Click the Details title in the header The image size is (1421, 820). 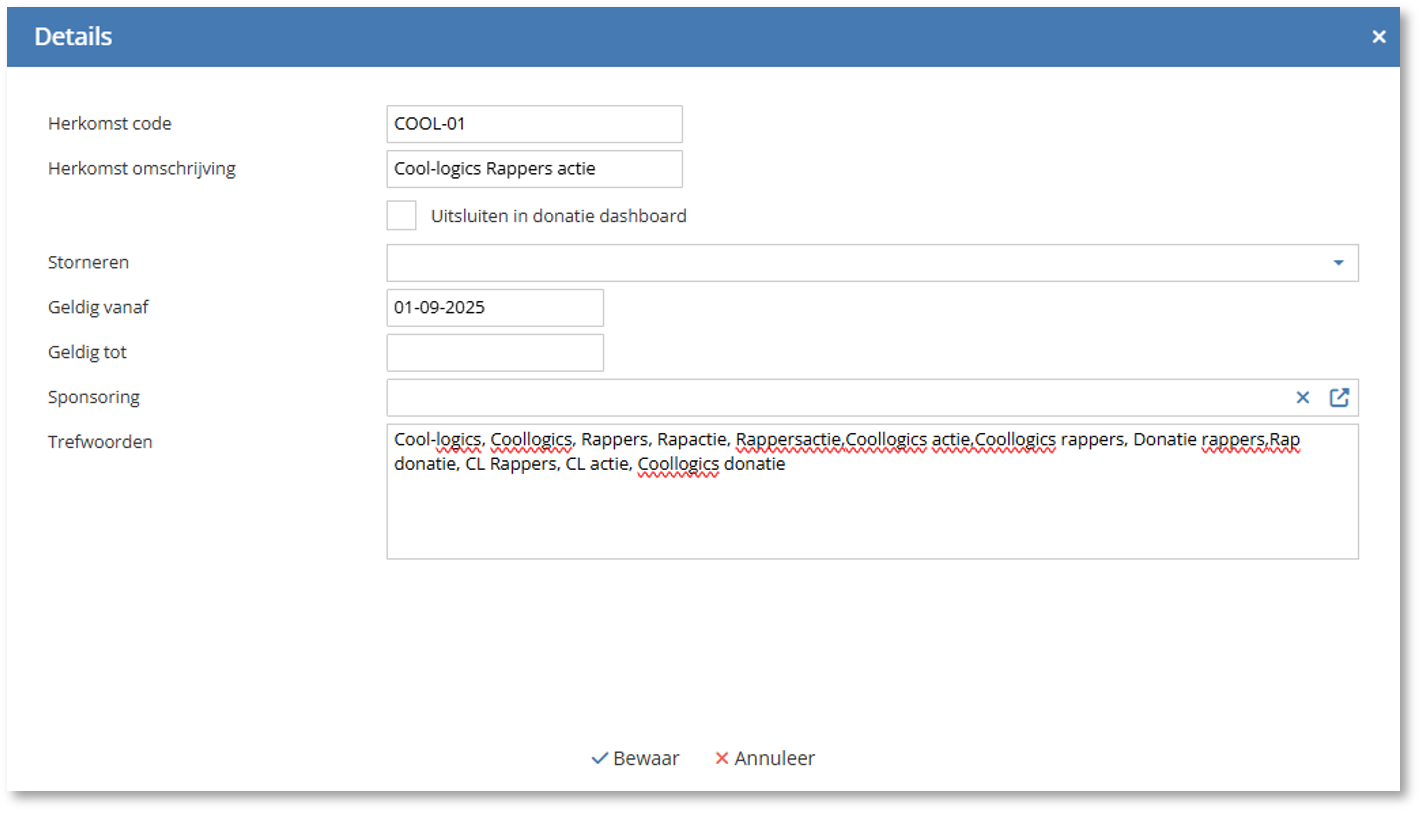[73, 37]
